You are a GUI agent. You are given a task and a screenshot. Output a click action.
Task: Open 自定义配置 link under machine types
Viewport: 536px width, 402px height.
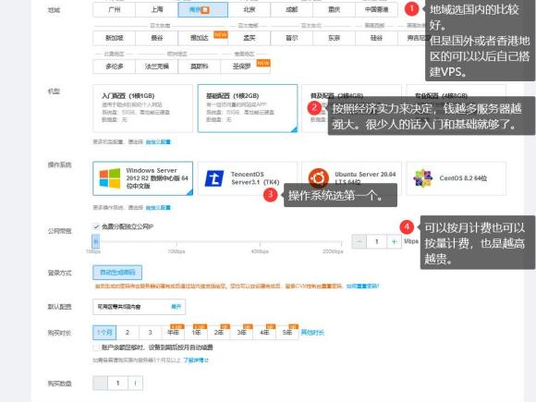point(158,142)
